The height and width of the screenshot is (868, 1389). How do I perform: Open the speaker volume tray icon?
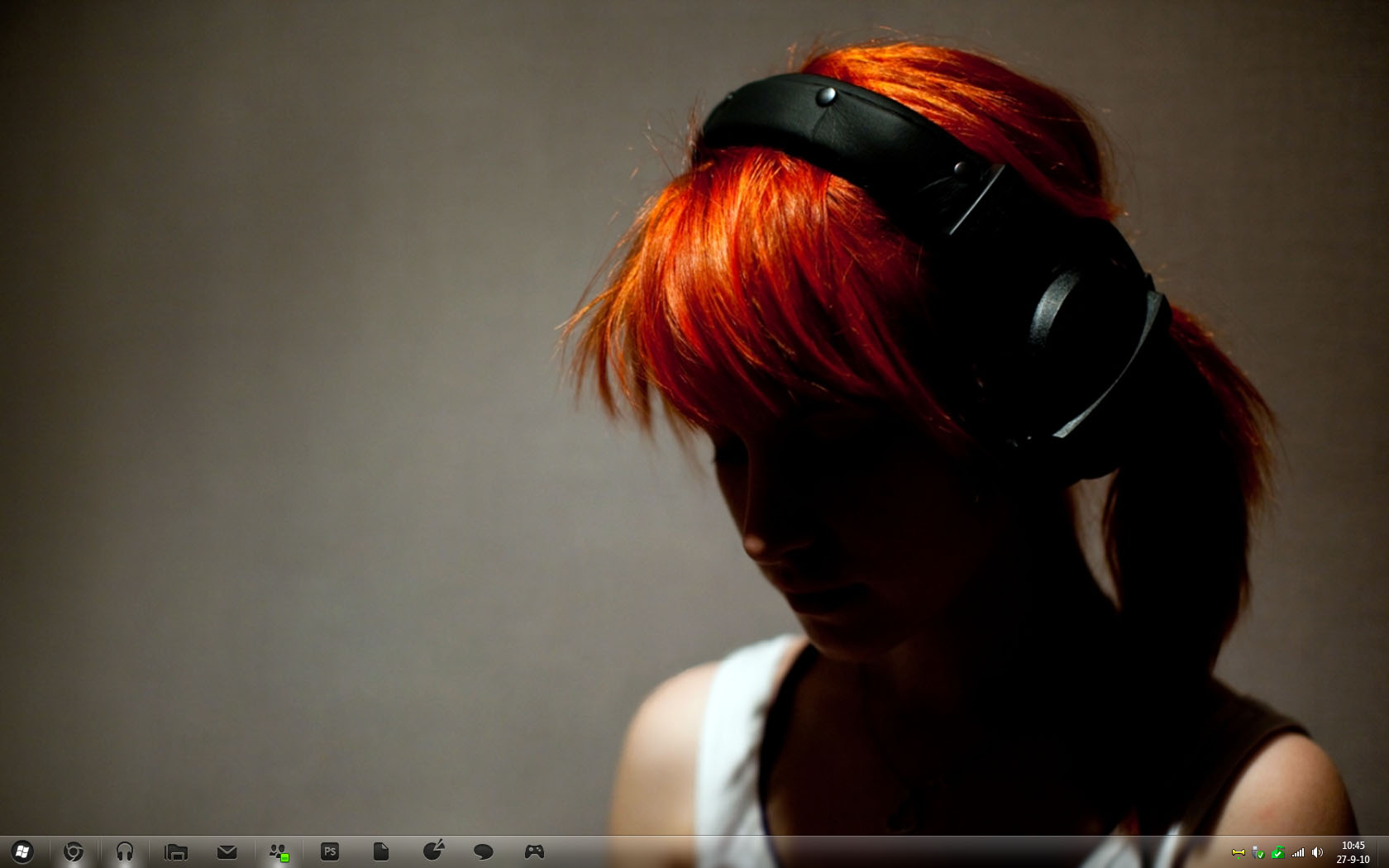point(1318,852)
